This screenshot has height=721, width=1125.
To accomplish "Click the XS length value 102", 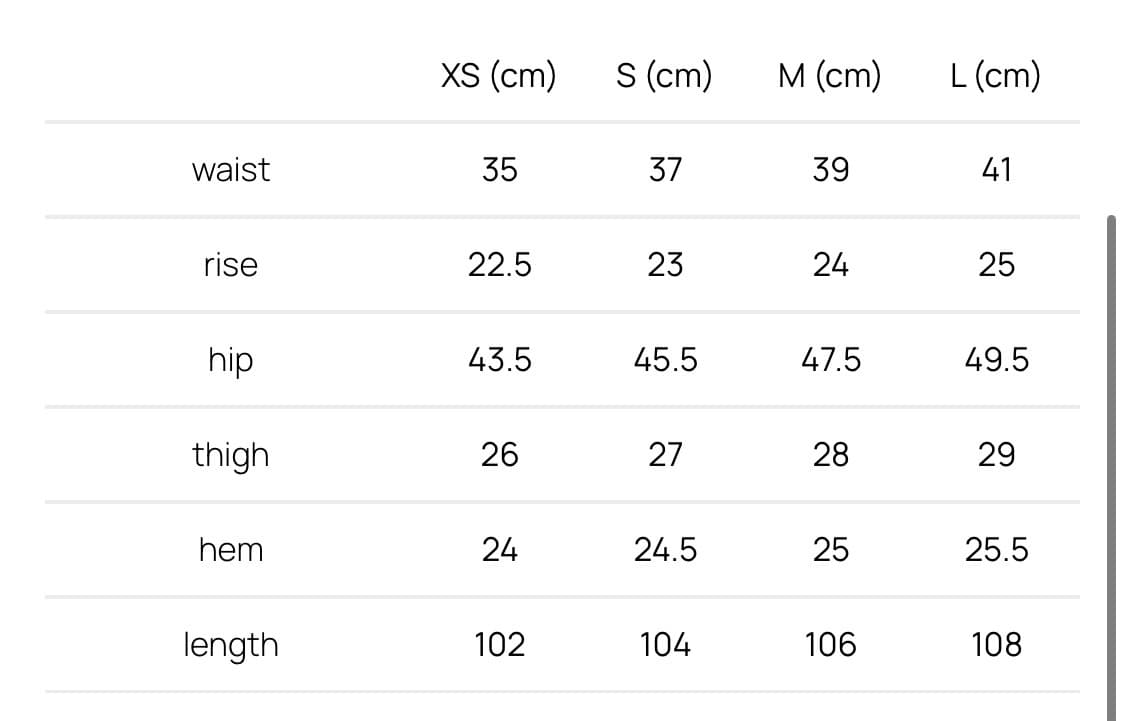I will pyautogui.click(x=499, y=645).
